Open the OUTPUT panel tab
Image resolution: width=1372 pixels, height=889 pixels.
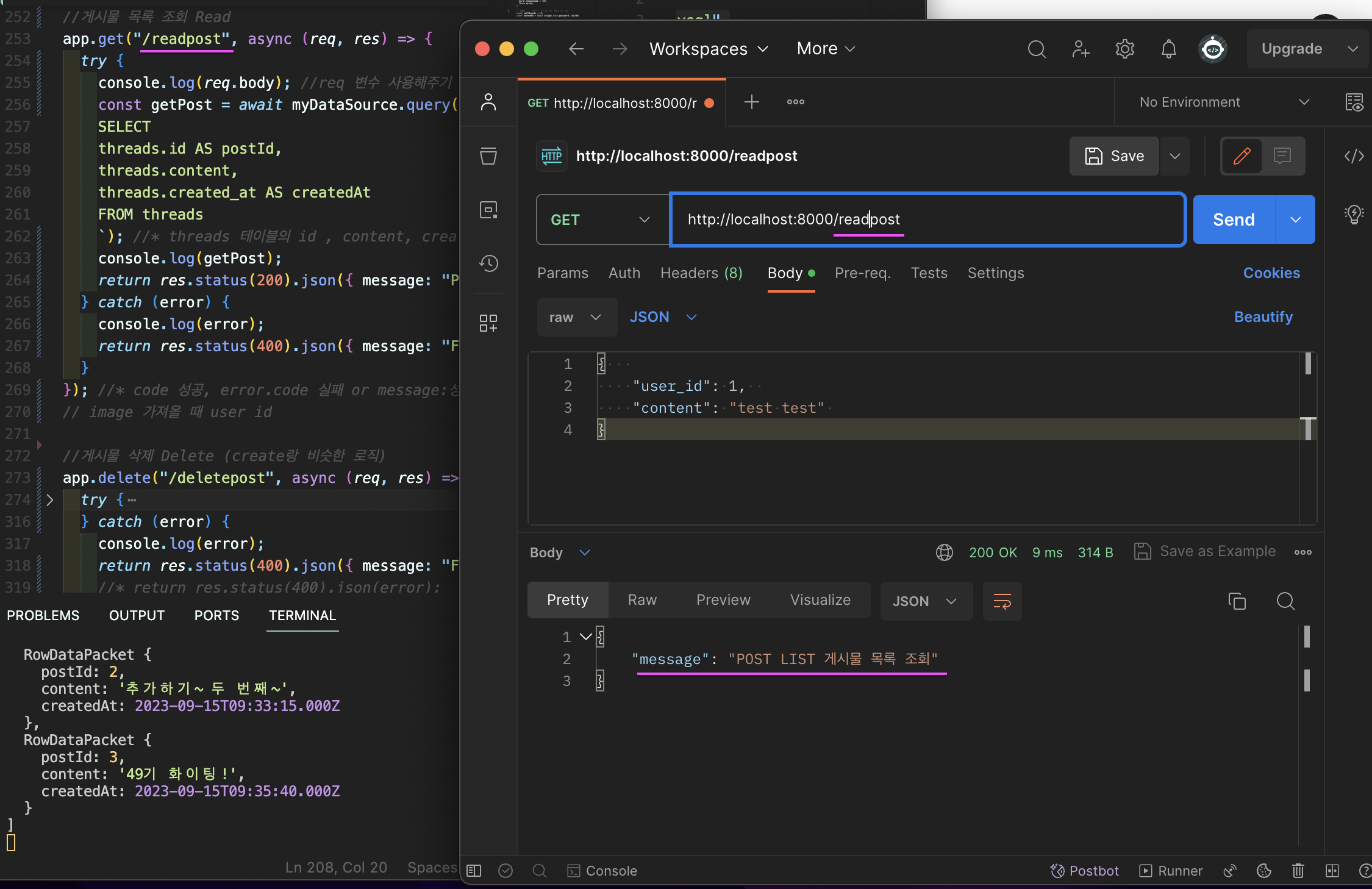137,616
